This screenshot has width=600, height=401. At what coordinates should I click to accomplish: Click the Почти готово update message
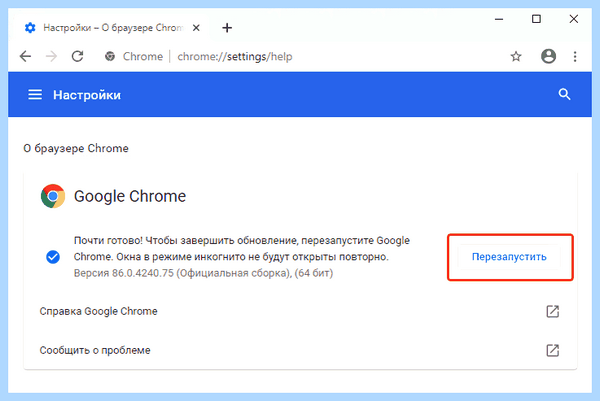coord(242,249)
